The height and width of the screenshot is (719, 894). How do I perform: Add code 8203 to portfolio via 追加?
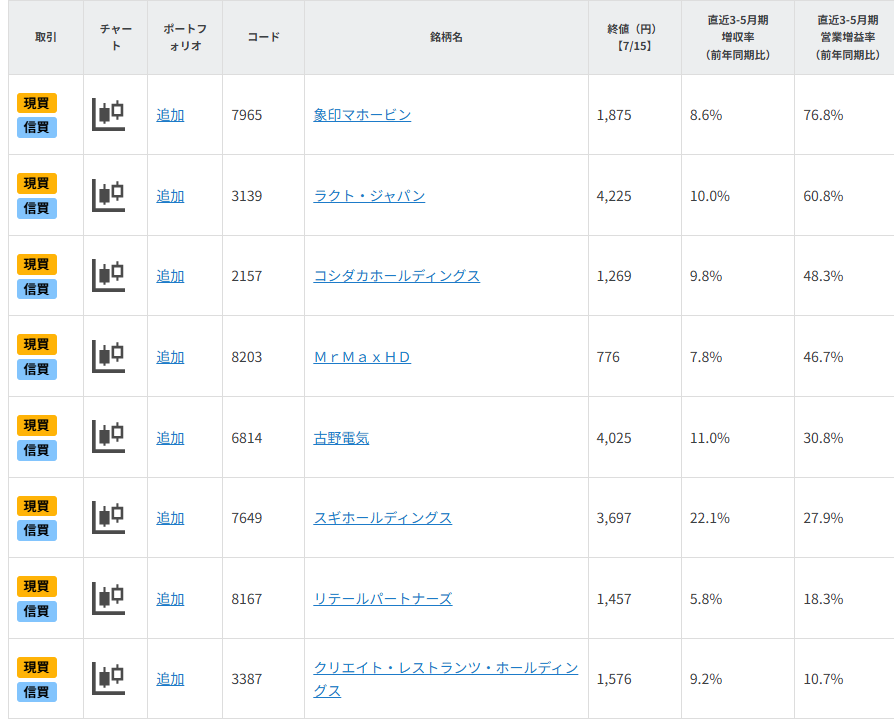[x=170, y=357]
